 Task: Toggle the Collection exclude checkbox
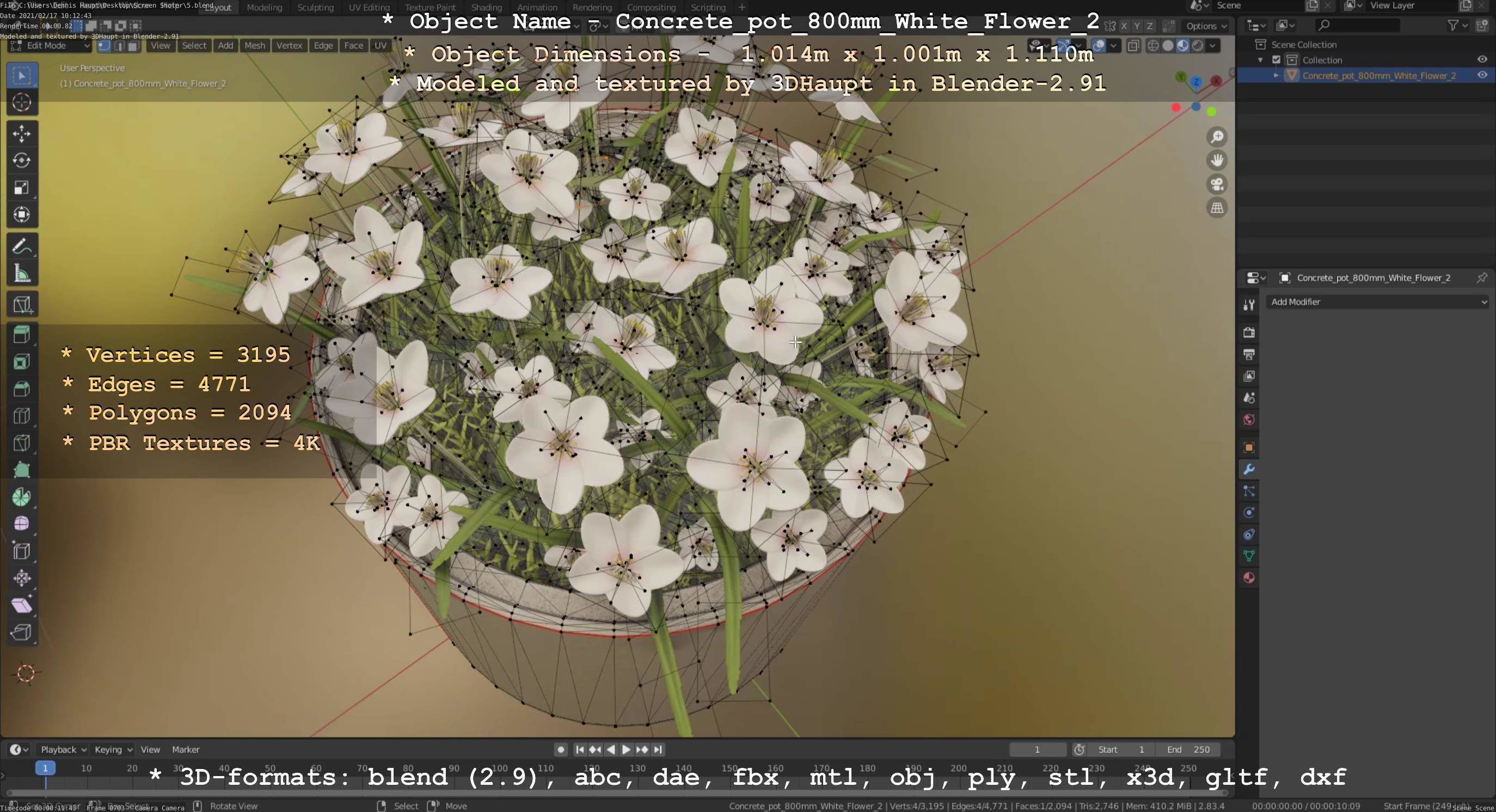coord(1277,60)
